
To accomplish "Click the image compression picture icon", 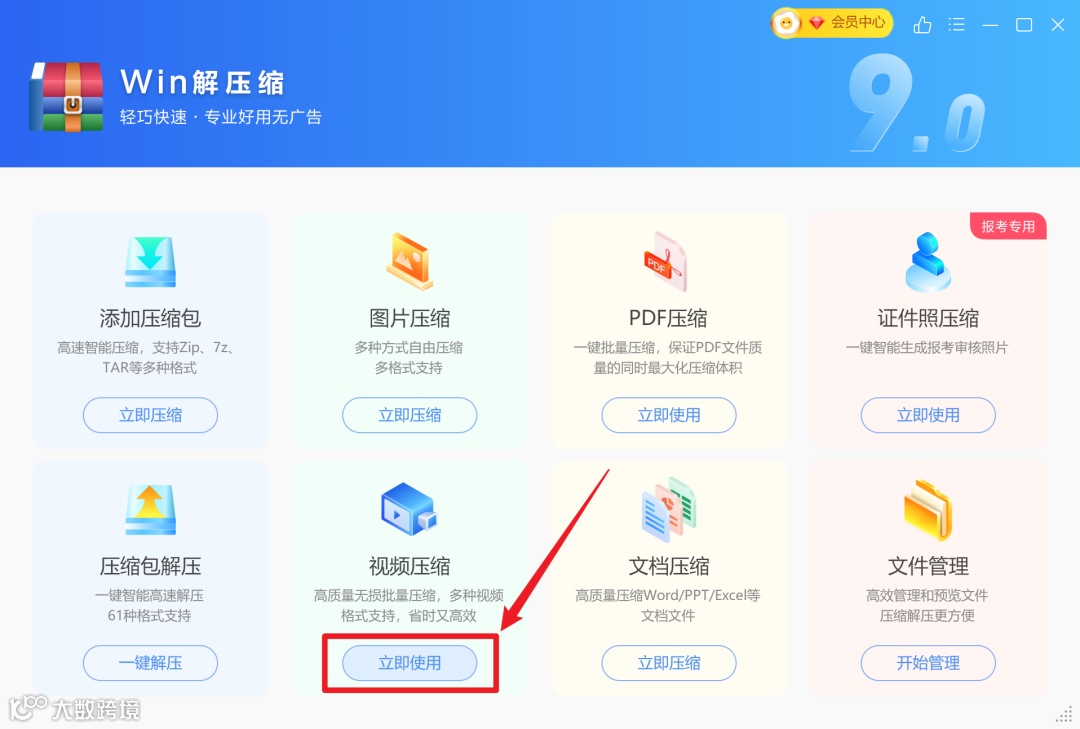I will (x=410, y=262).
